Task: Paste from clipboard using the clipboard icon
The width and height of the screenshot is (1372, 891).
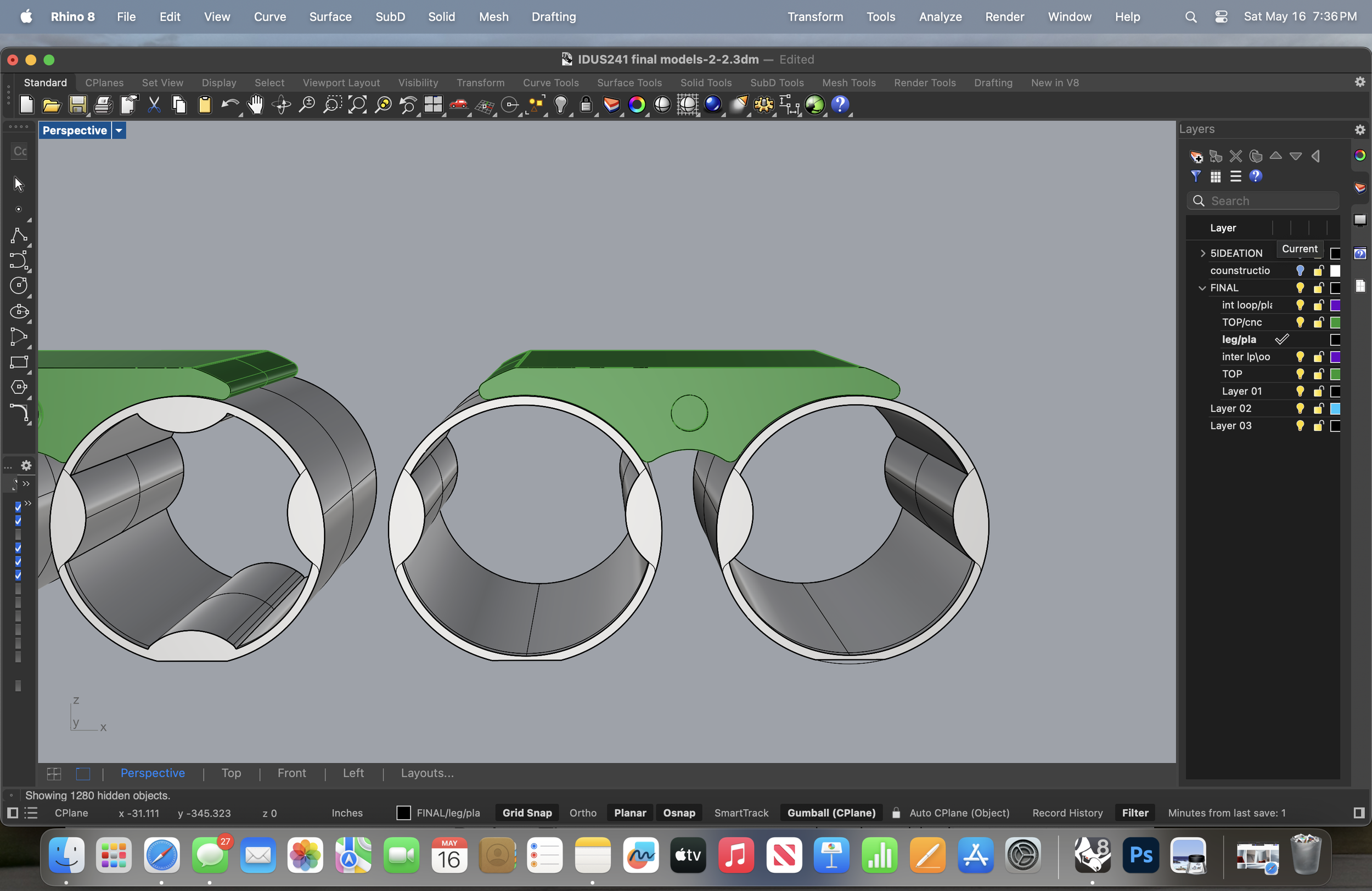Action: coord(205,105)
